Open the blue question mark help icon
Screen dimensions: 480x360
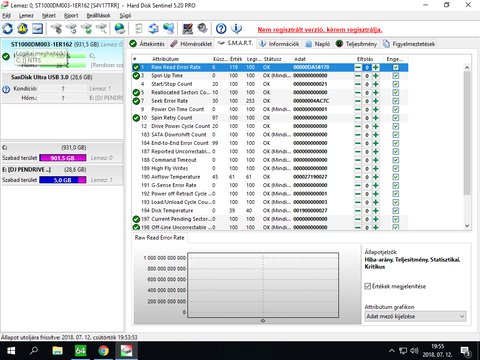click(221, 29)
